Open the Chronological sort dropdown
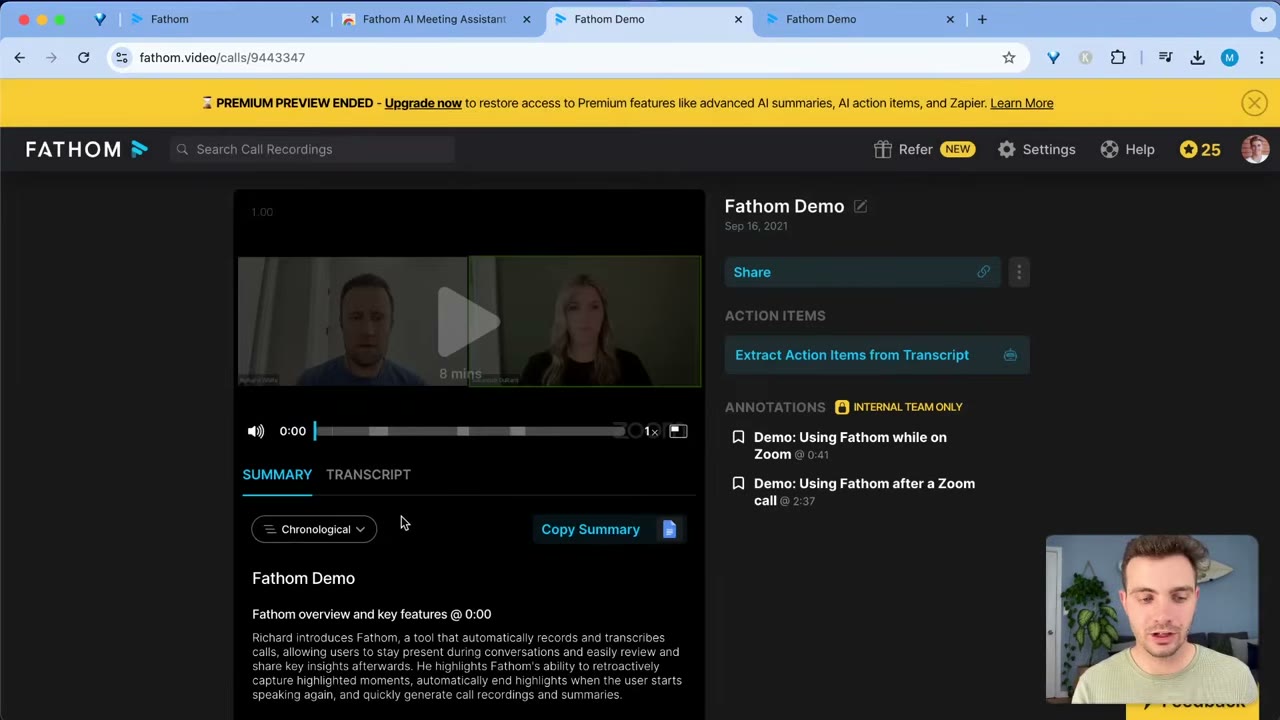The height and width of the screenshot is (720, 1280). [314, 529]
